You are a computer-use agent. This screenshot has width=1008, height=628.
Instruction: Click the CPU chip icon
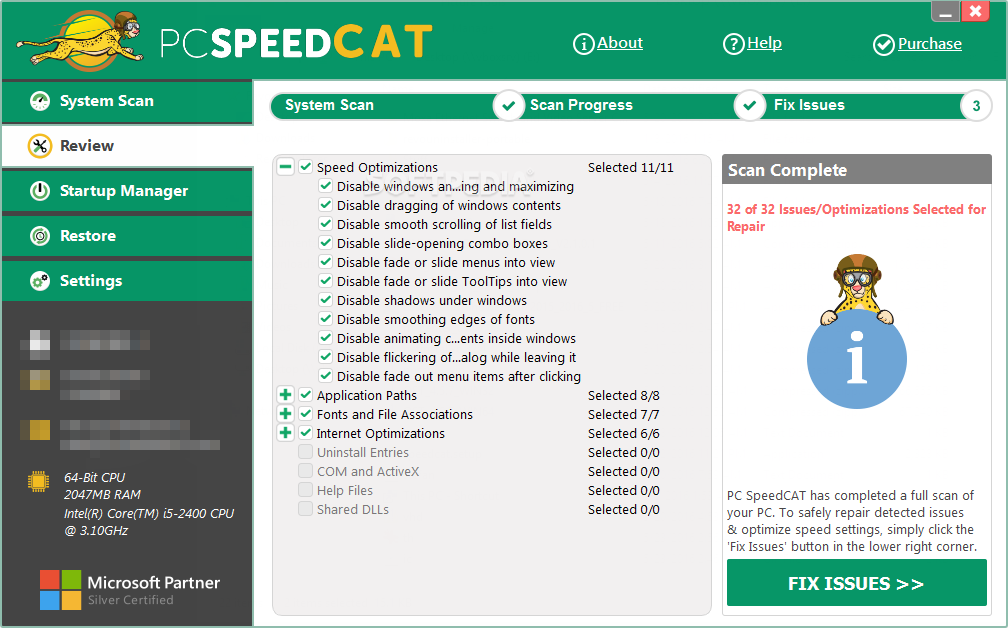point(39,481)
